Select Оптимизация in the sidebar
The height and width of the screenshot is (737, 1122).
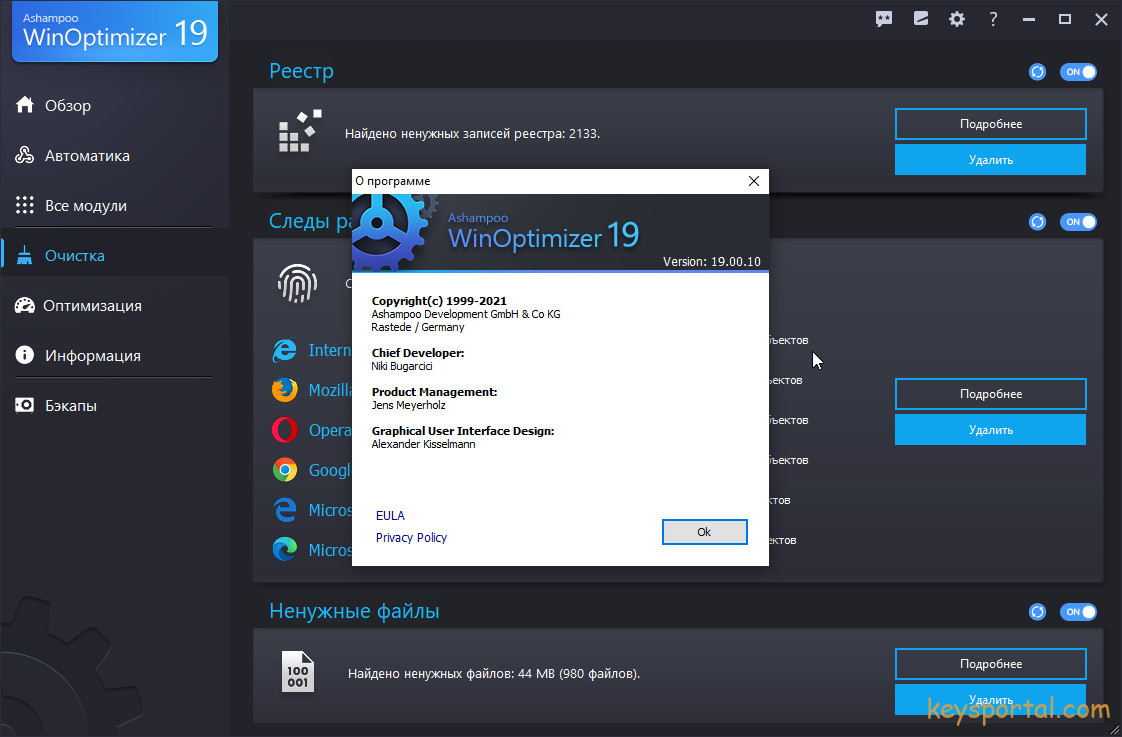[x=91, y=306]
